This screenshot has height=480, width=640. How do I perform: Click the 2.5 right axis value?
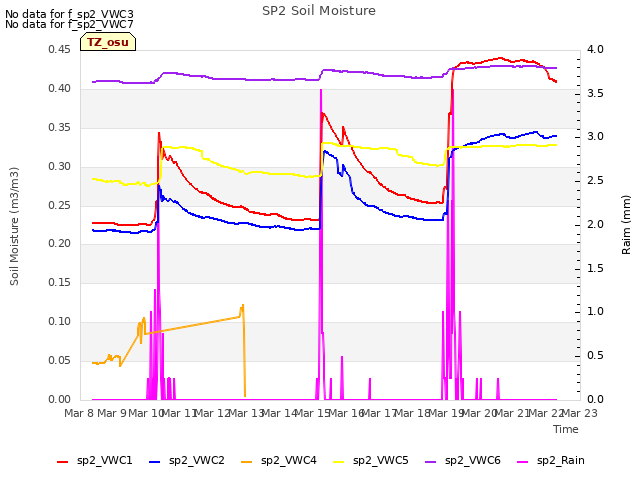596,180
